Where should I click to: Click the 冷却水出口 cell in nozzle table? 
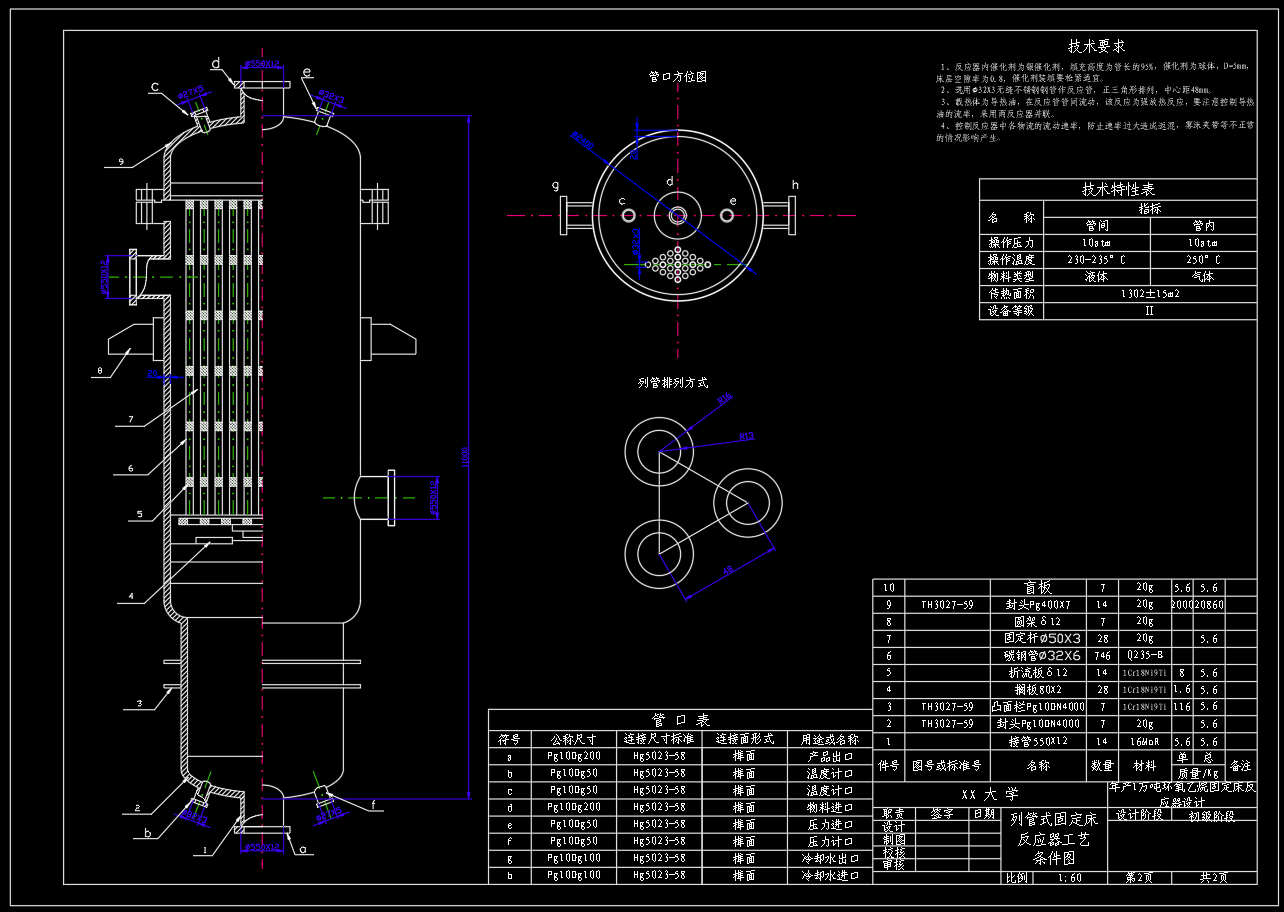[x=829, y=859]
